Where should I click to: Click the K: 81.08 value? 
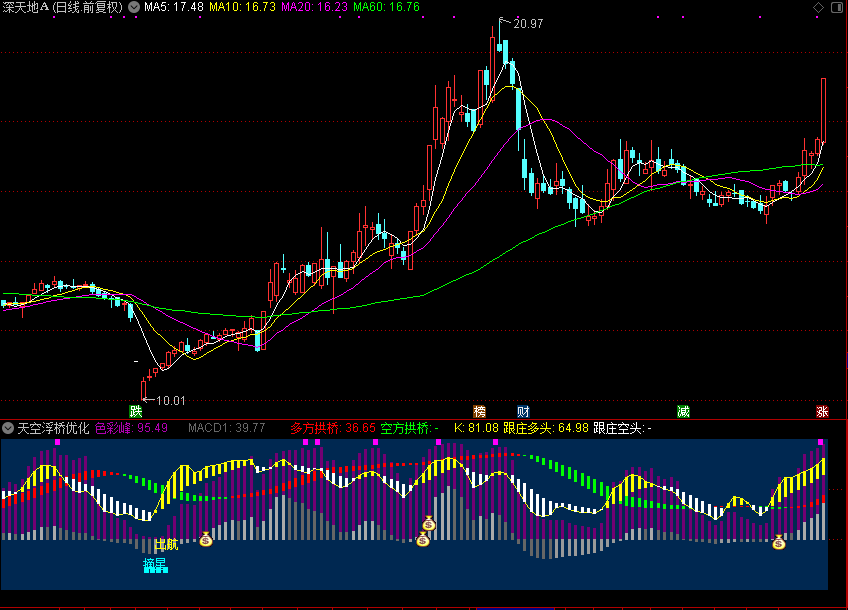[x=476, y=428]
